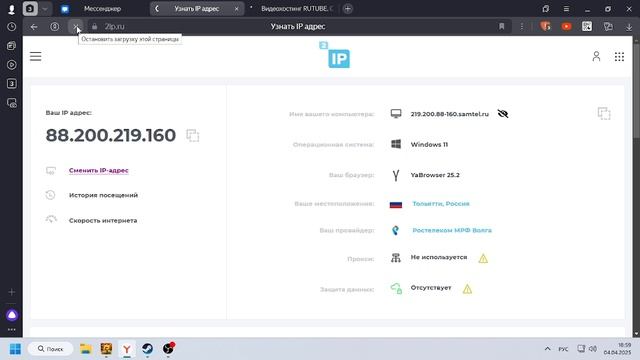Switch the РУС keyboard language
Viewport: 640px width, 360px height.
click(x=563, y=349)
